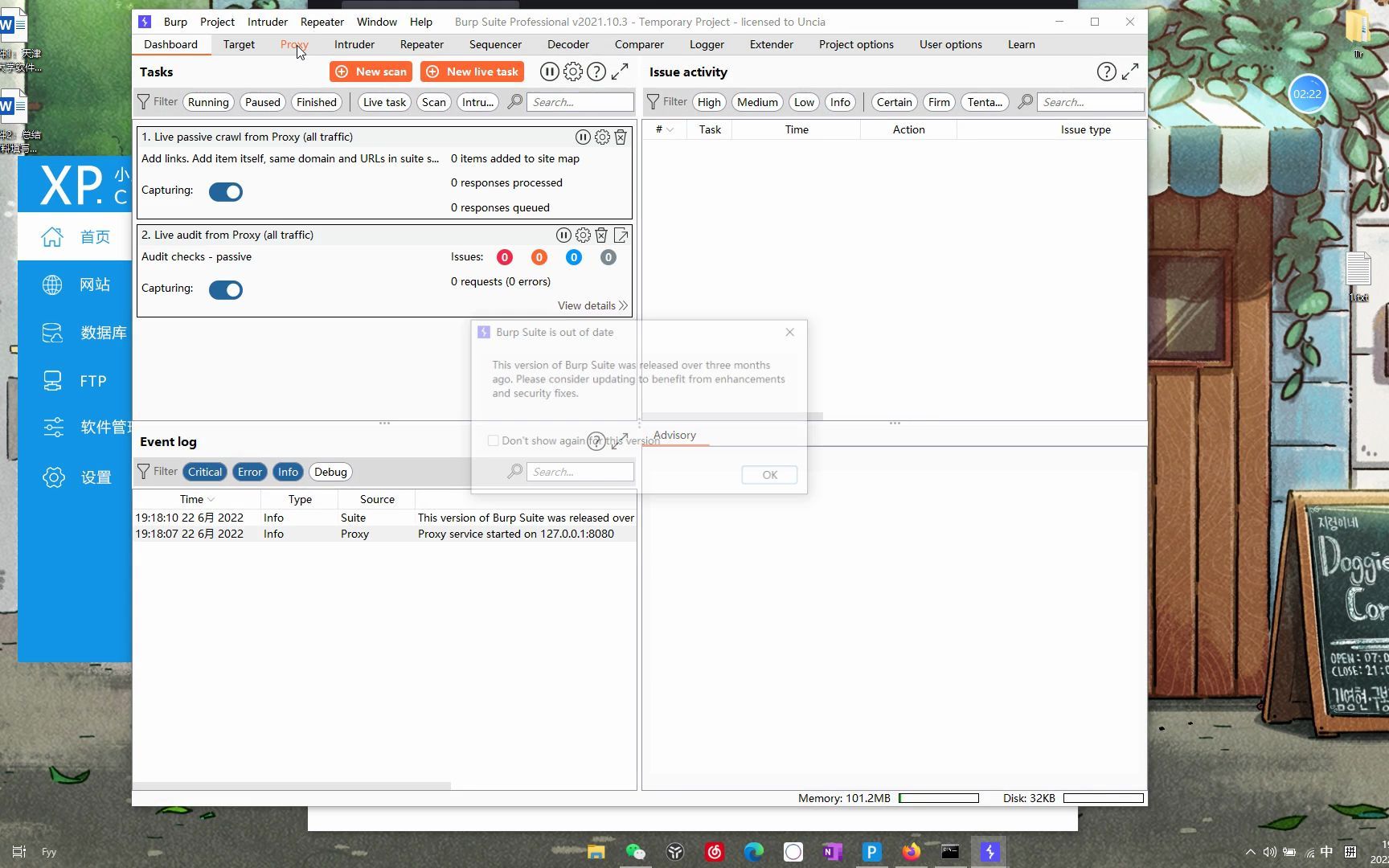Delete the Live passive crawl task
1389x868 pixels.
621,137
